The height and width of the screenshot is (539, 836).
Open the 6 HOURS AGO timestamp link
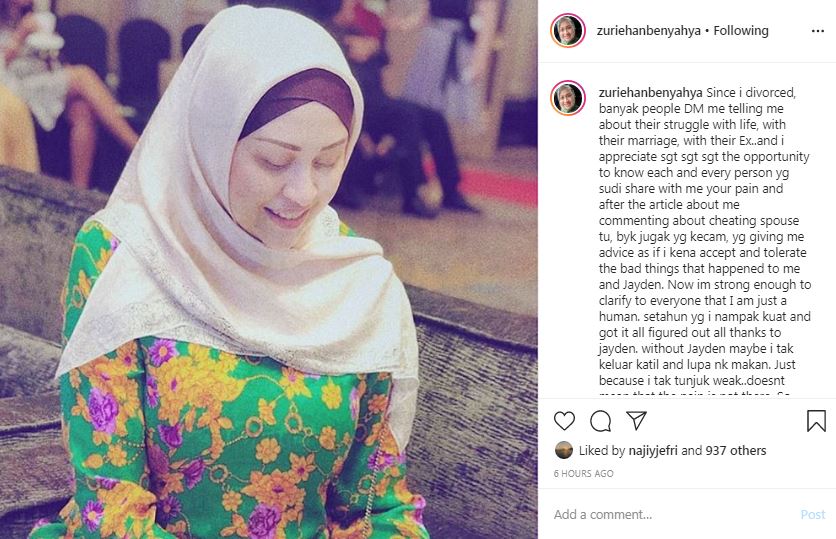click(584, 473)
